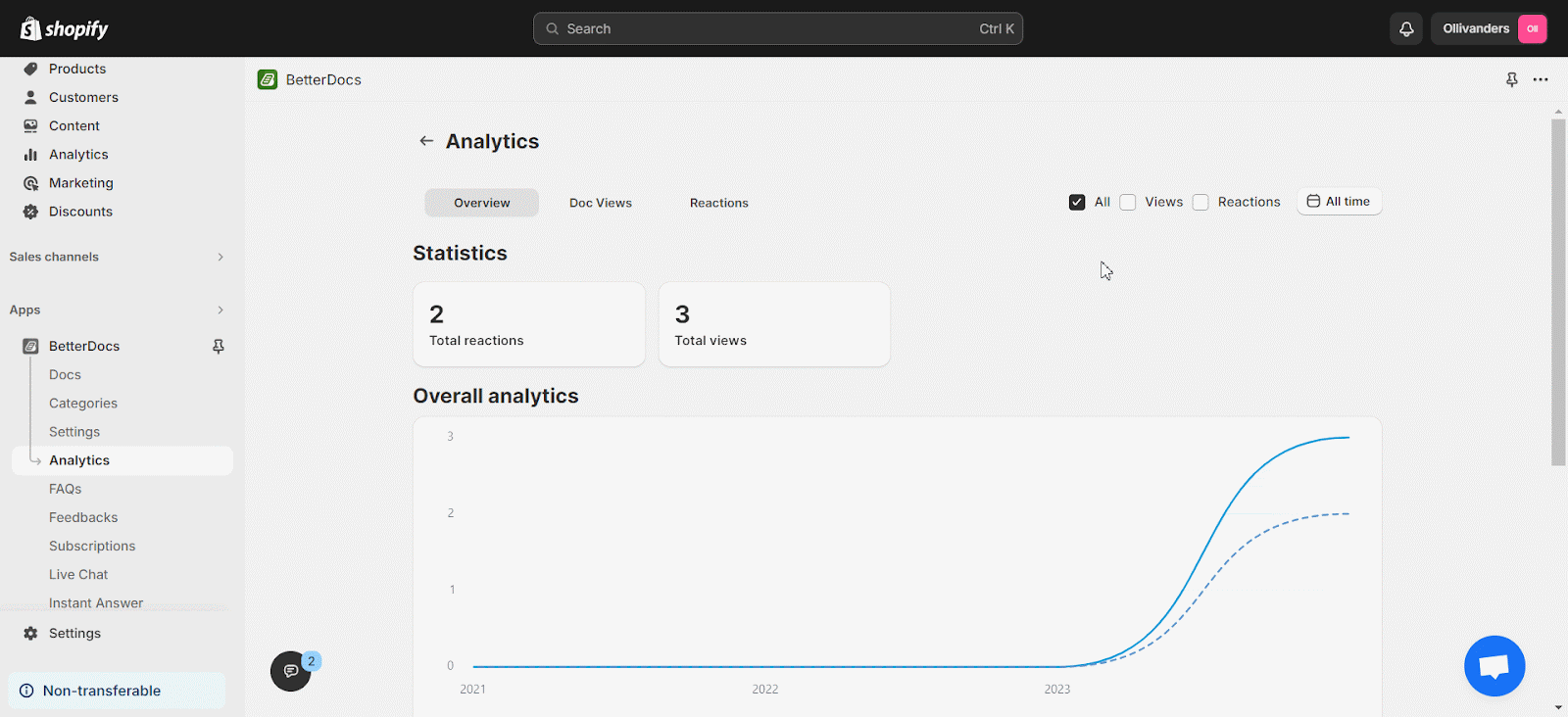Expand the Sales channels section
Image resolution: width=1568 pixels, height=717 pixels.
pyautogui.click(x=220, y=257)
